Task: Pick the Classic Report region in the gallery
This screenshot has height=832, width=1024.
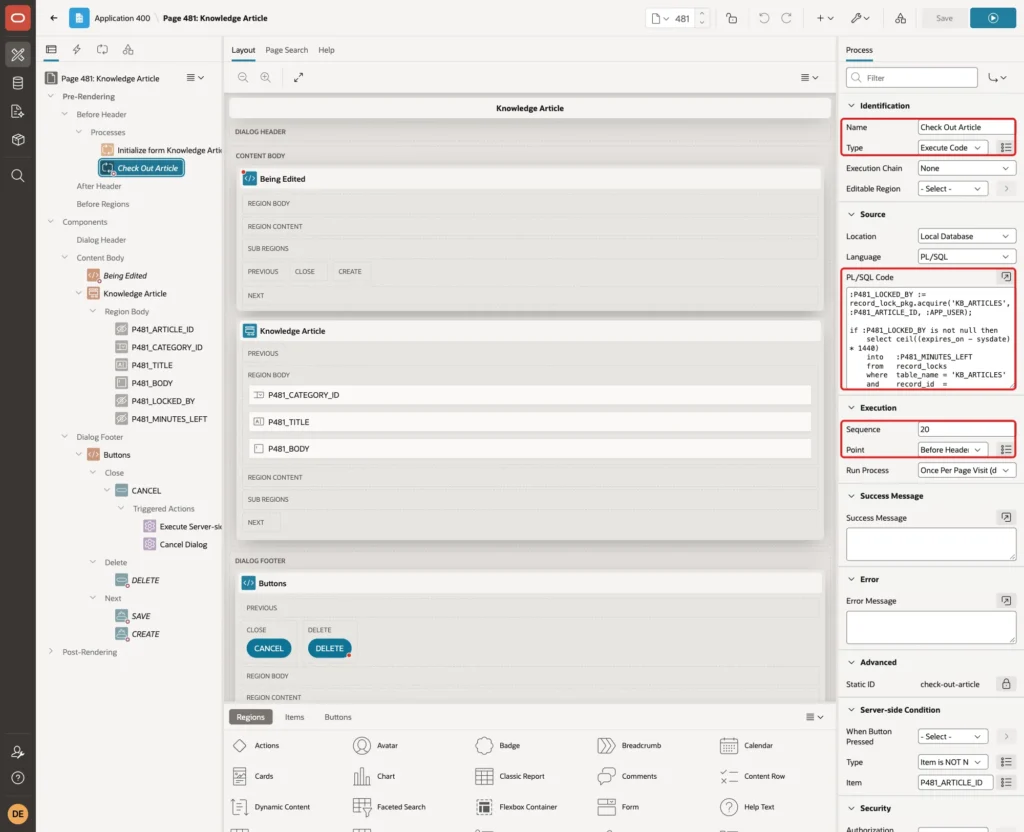Action: click(x=511, y=776)
